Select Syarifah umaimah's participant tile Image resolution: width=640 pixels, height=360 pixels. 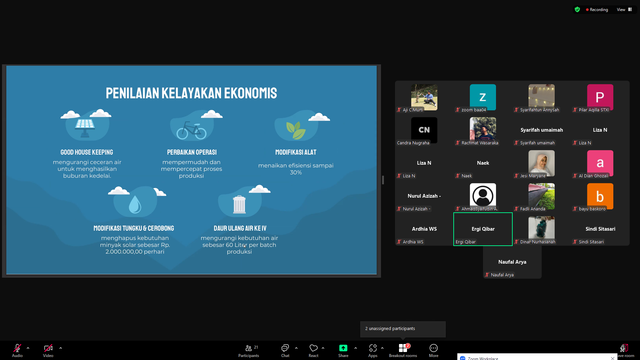[542, 130]
